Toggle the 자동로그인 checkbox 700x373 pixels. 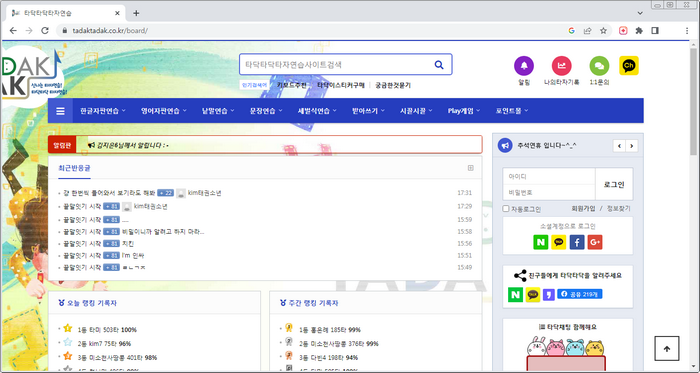[506, 208]
